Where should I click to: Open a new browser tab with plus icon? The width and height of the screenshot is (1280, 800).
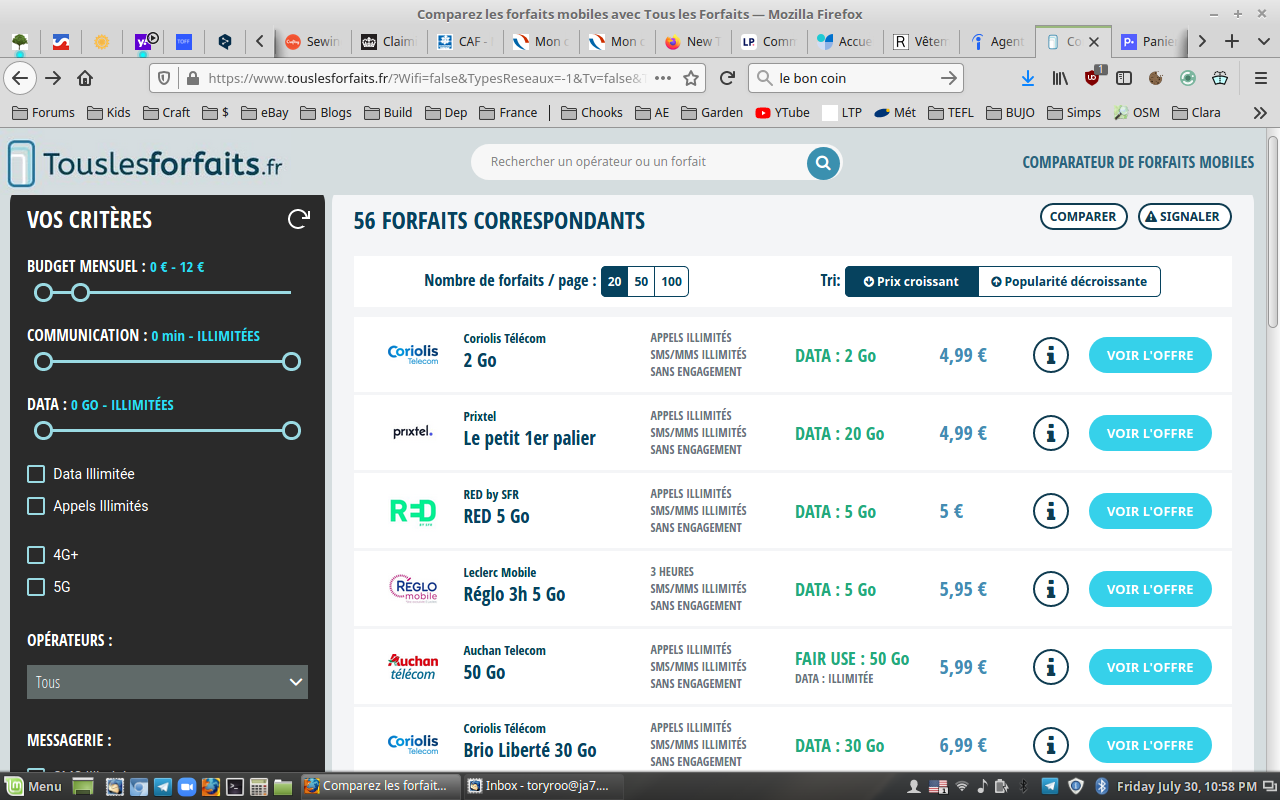point(1232,41)
